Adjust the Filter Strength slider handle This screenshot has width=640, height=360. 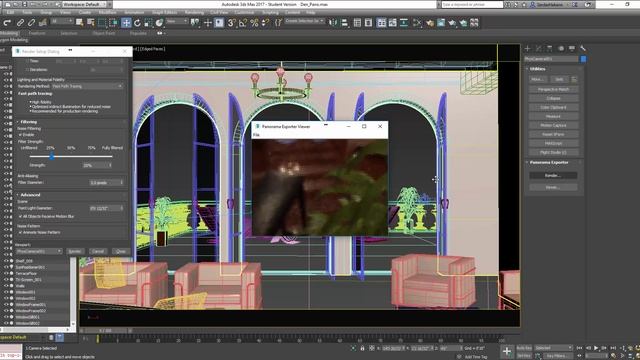(x=52, y=156)
